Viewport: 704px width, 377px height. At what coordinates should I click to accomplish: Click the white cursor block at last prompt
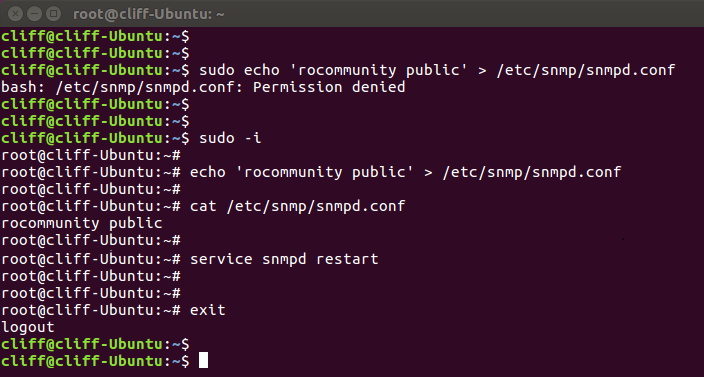tap(203, 360)
